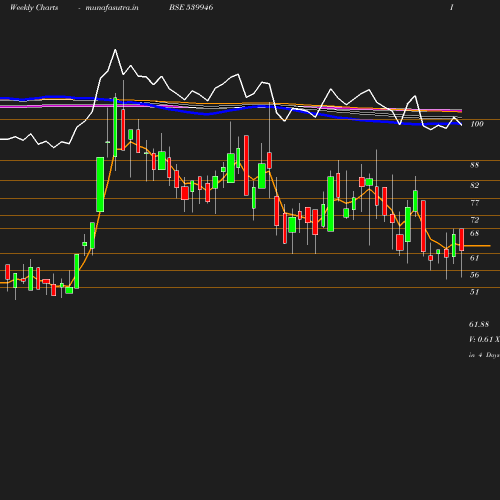The width and height of the screenshot is (500, 500).
Task: Click the 61.88 closing price value
Action: [x=479, y=324]
